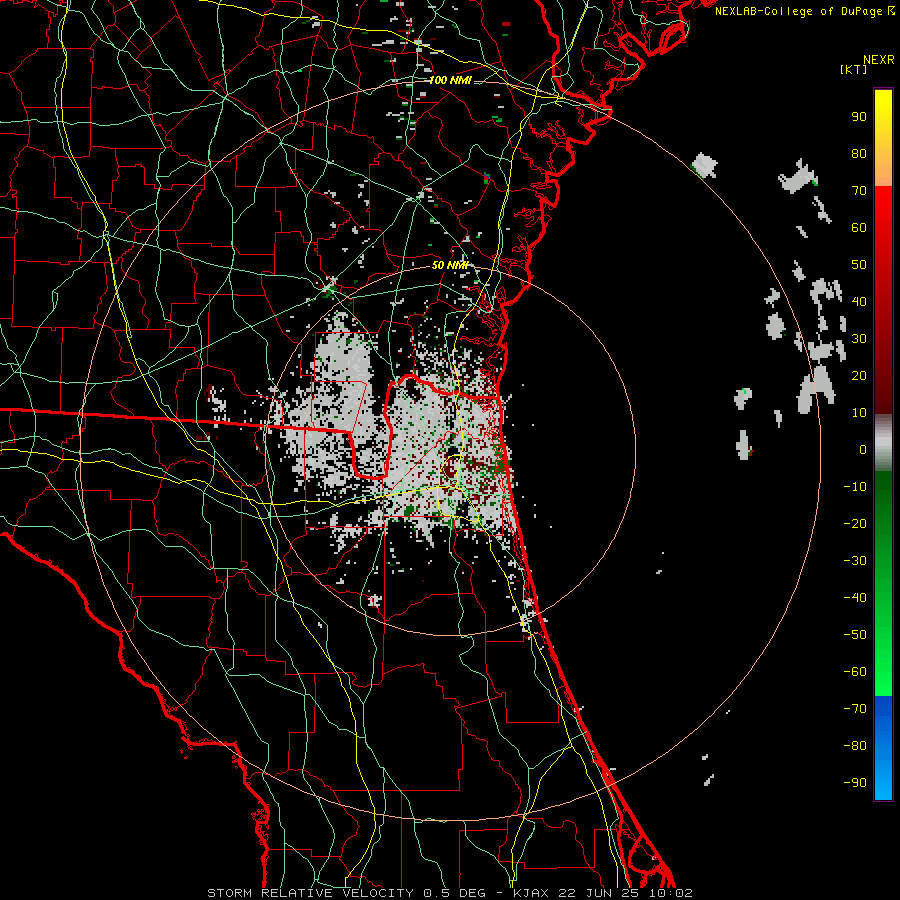The width and height of the screenshot is (900, 900).
Task: Click the blue bottom segment of the color bar
Action: click(883, 747)
